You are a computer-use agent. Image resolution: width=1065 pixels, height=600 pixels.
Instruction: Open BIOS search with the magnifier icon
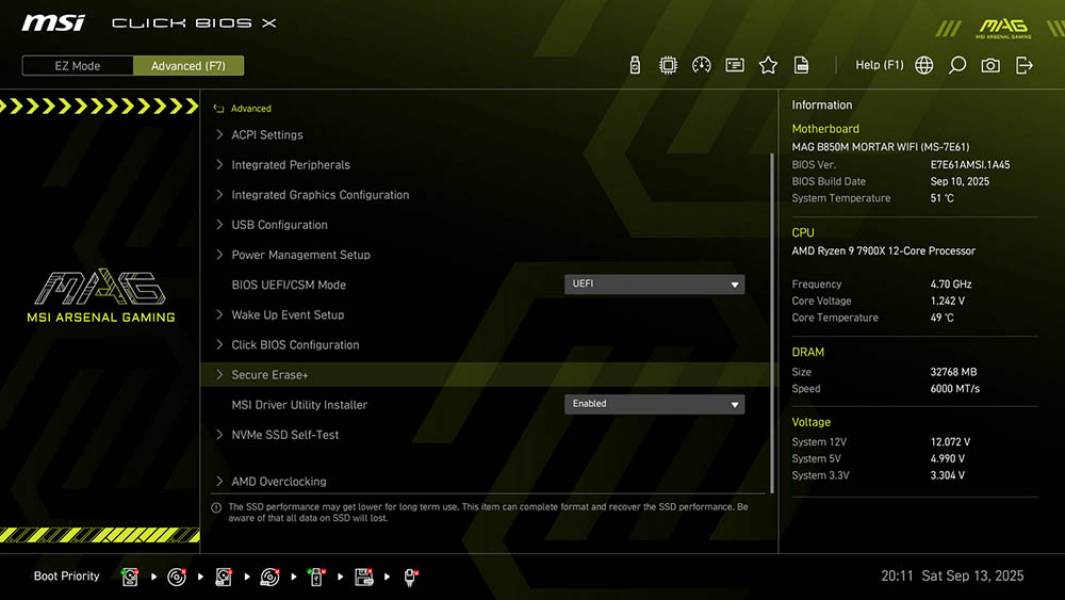click(959, 64)
